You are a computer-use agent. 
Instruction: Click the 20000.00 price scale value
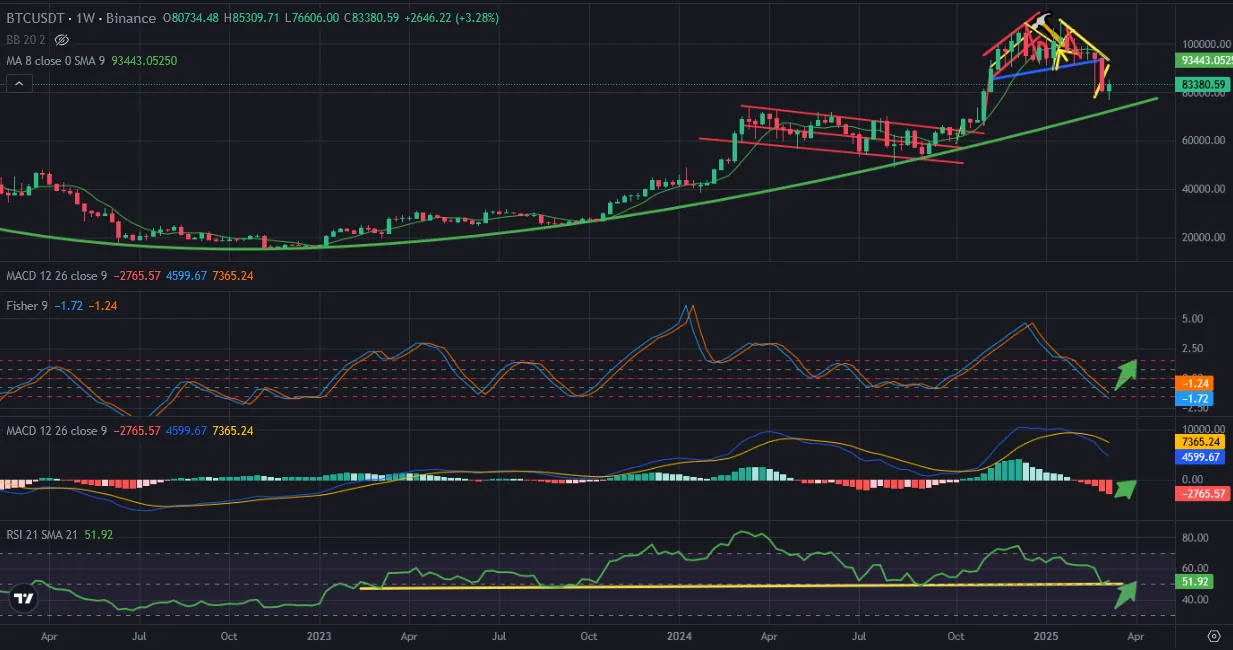[x=1205, y=237]
